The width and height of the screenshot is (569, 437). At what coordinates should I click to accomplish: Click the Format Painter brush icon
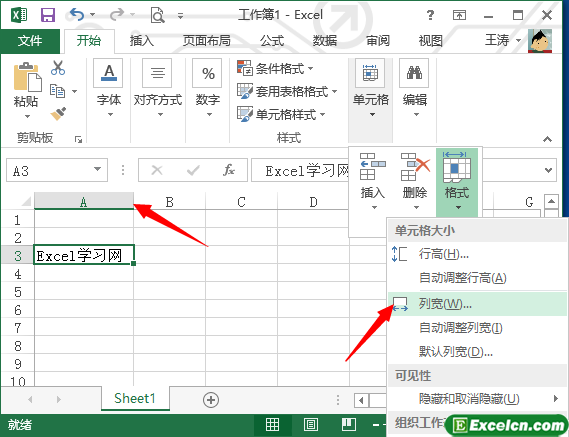[x=58, y=114]
